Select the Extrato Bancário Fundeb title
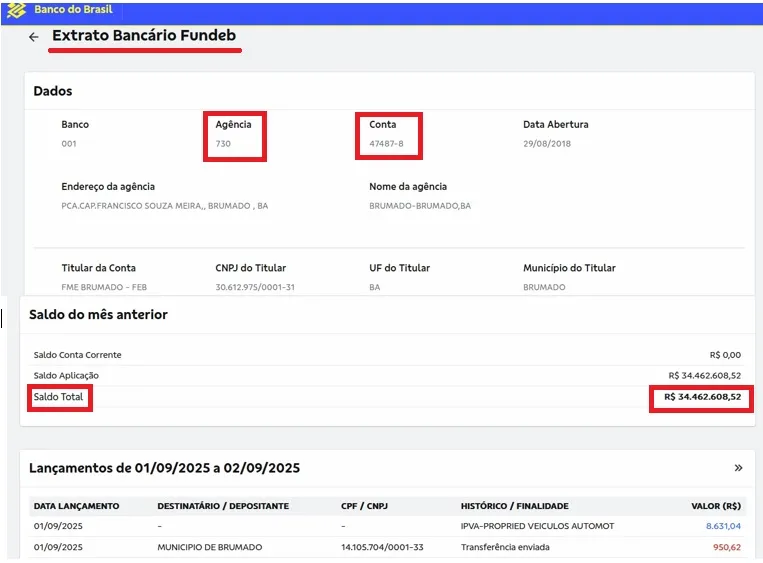763x563 pixels. coord(144,36)
